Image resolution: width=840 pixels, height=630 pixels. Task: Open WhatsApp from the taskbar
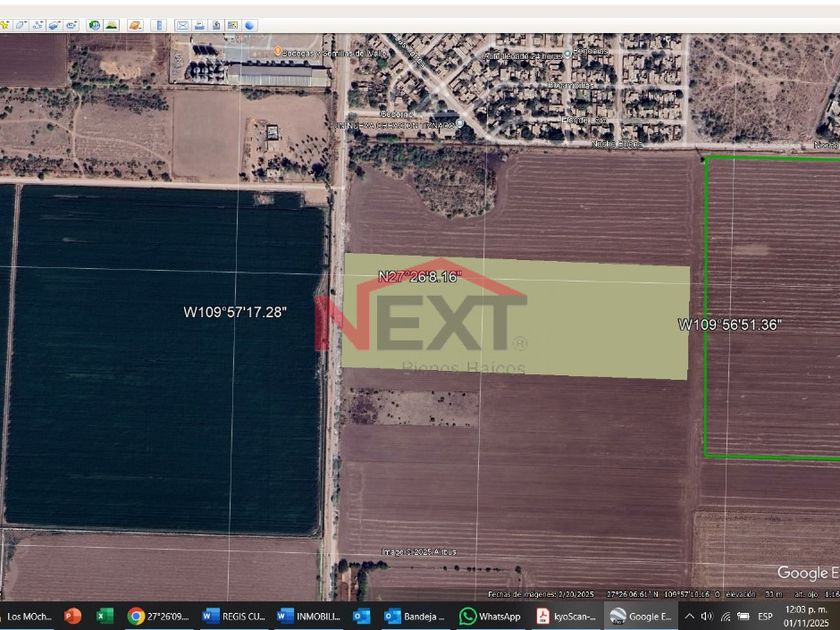point(490,616)
